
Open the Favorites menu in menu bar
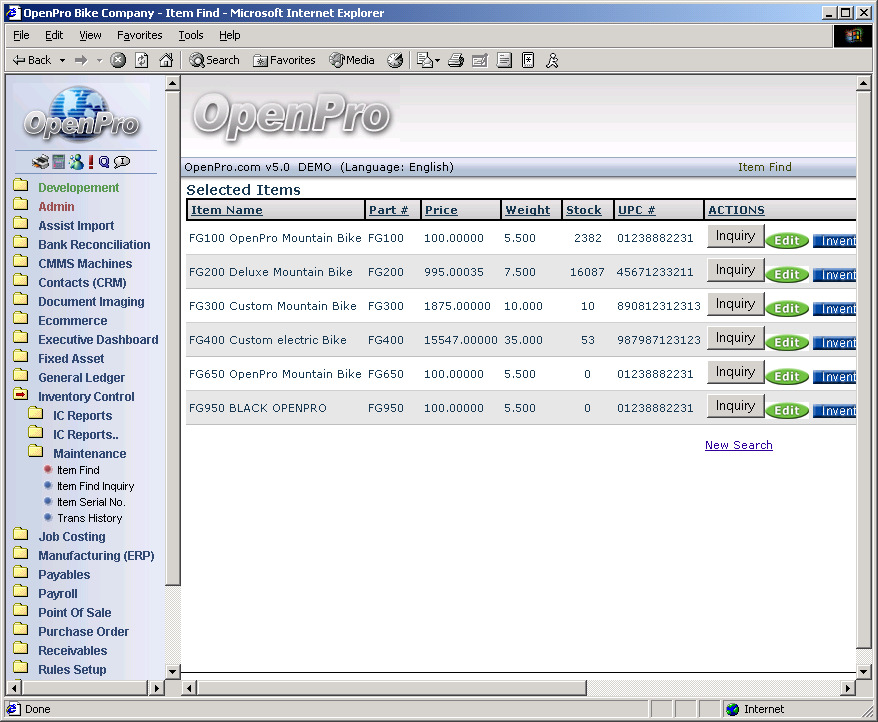tap(139, 35)
